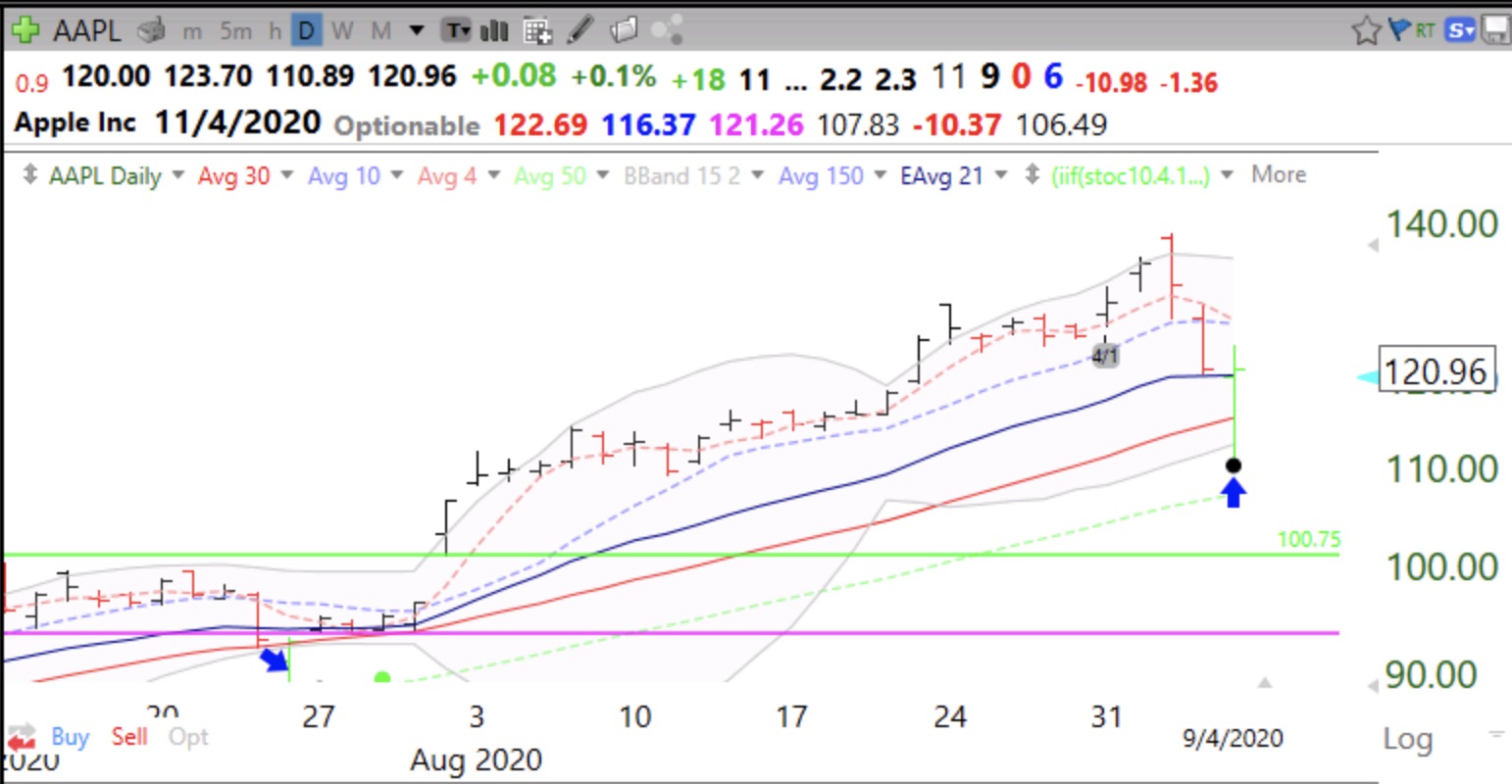Viewport: 1512px width, 784px height.
Task: Click the magenta 121.26 value
Action: tap(756, 125)
